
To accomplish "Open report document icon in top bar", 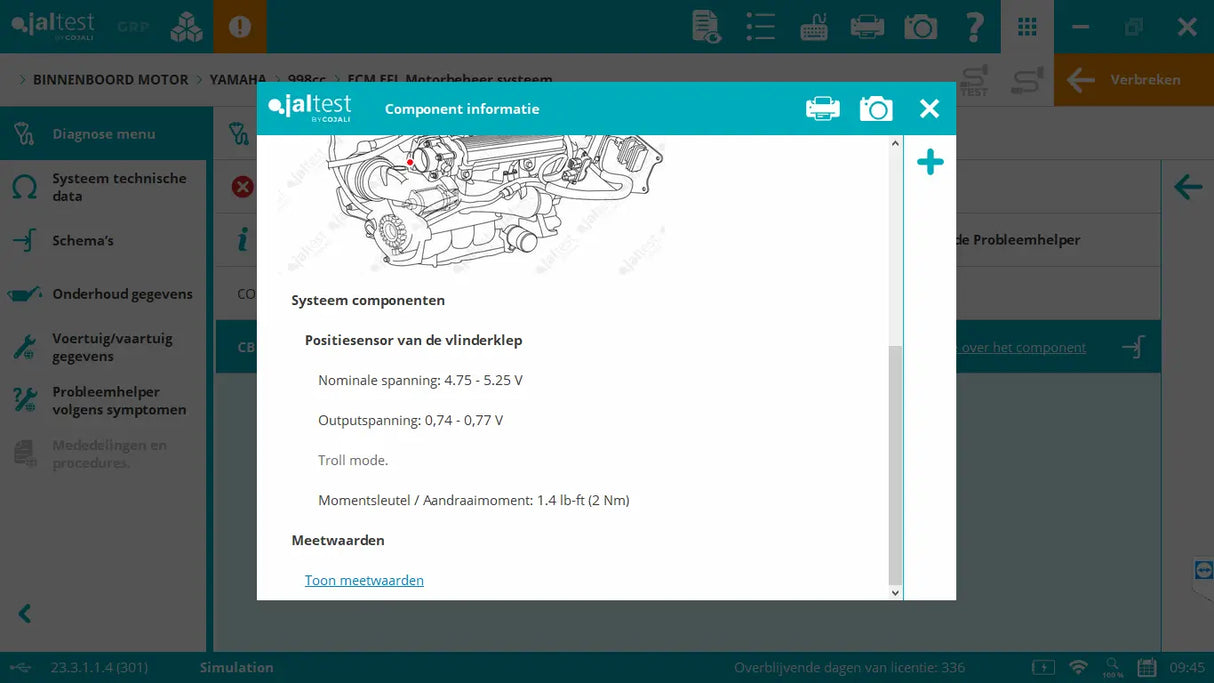I will (x=706, y=27).
